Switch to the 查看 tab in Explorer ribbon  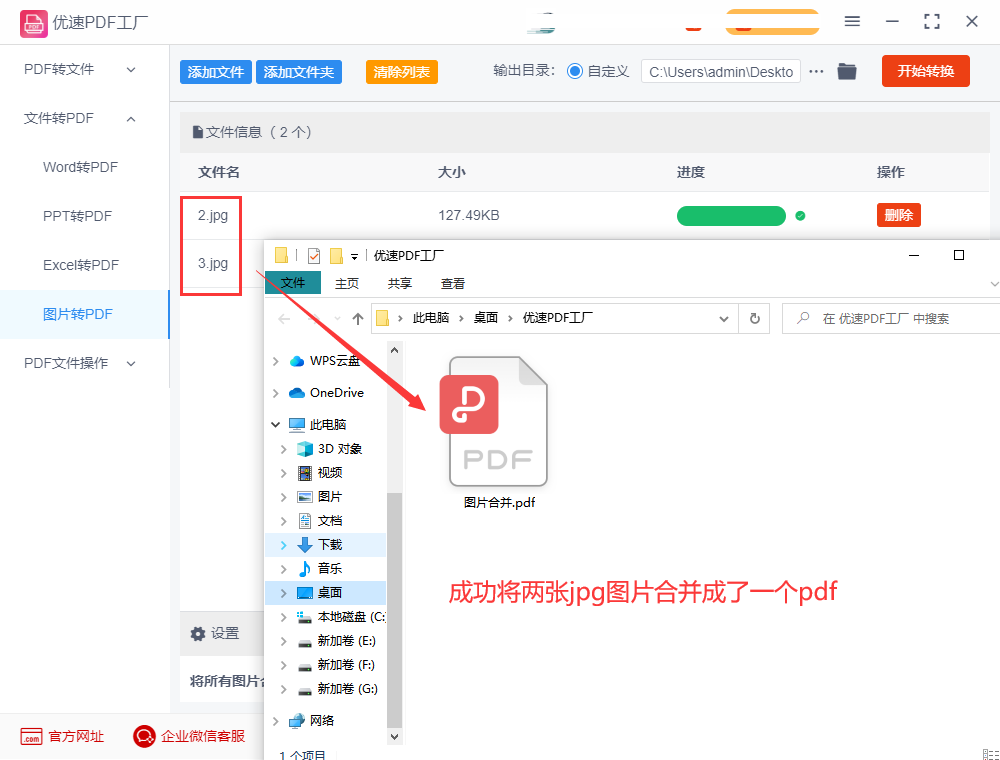click(452, 283)
